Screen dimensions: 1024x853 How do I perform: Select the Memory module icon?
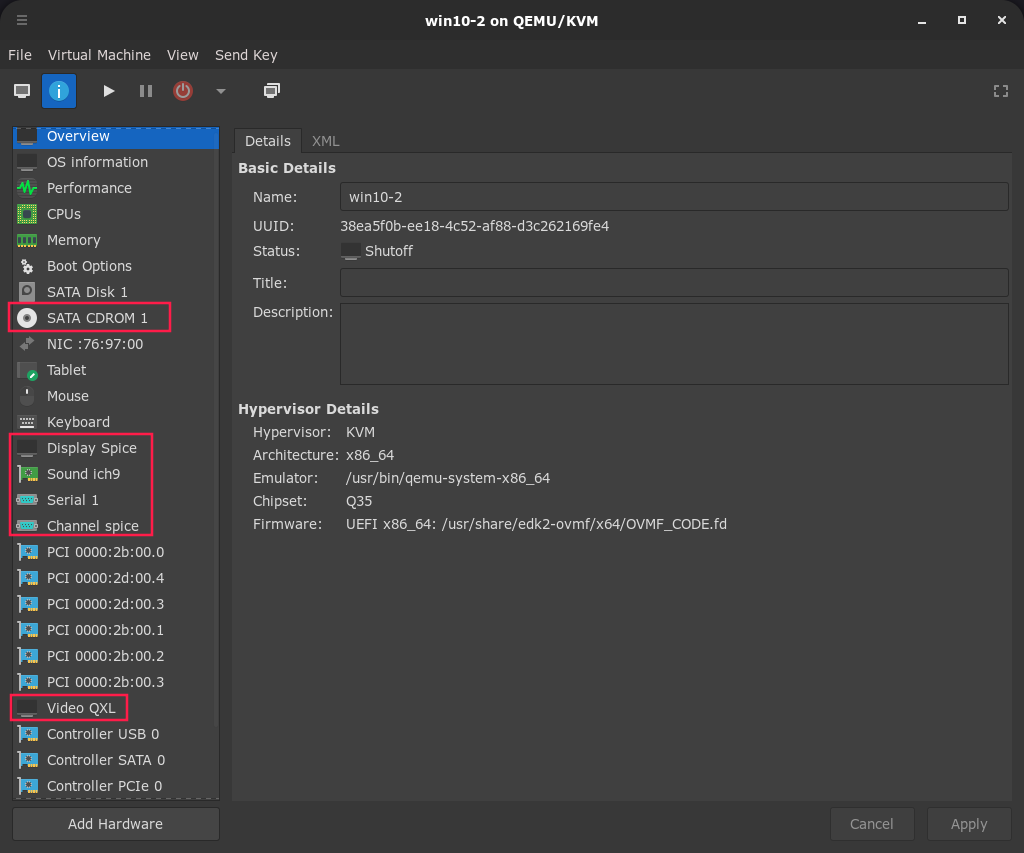tap(27, 240)
